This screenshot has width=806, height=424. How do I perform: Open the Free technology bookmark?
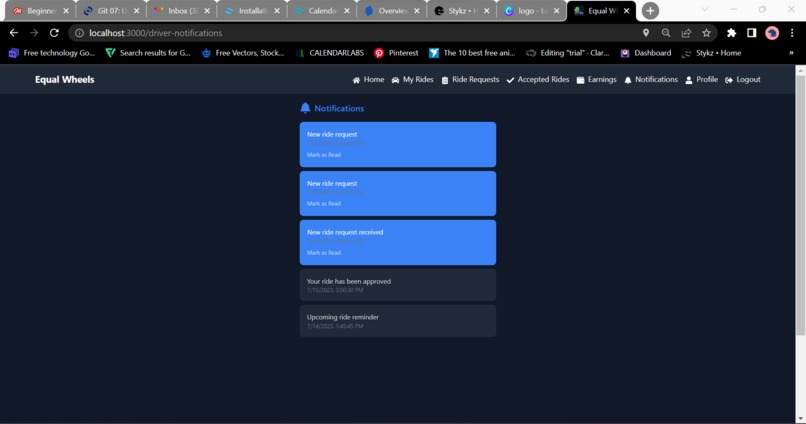click(x=52, y=53)
